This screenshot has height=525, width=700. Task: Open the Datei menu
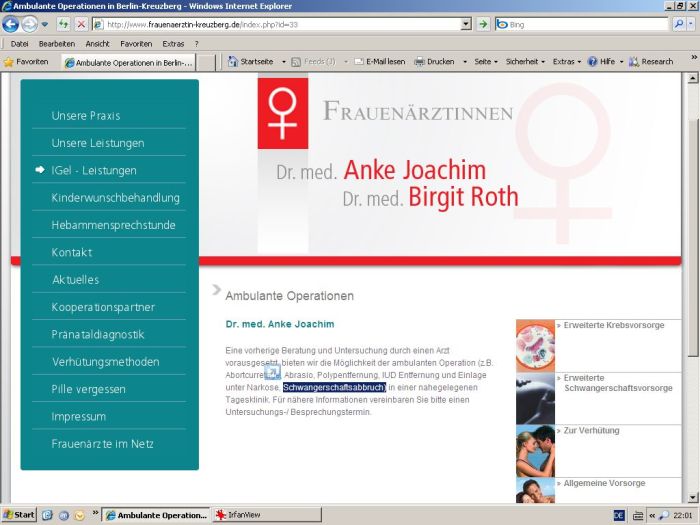coord(19,44)
